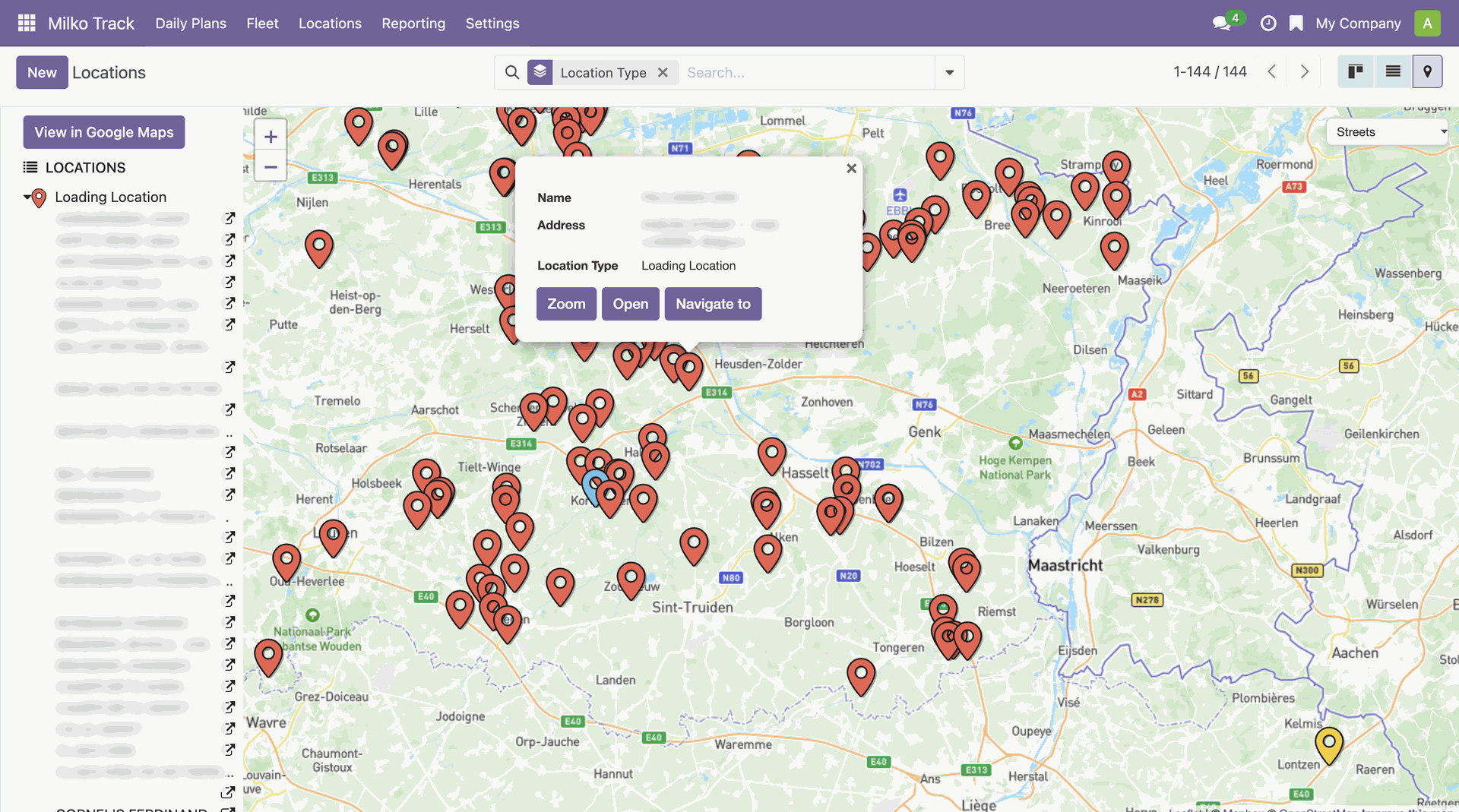
Task: Click the Search input field
Action: point(805,72)
